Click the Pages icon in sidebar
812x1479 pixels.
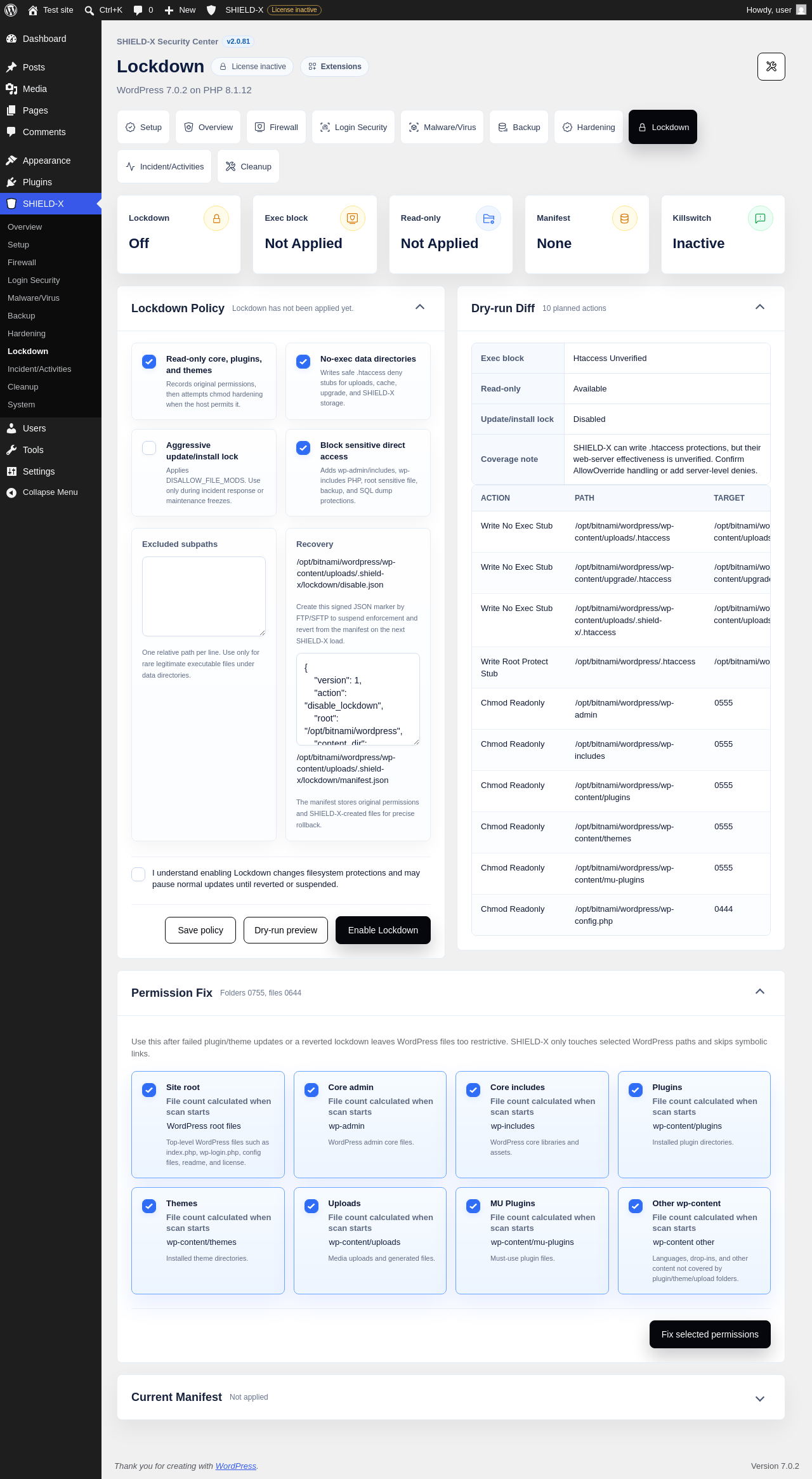pyautogui.click(x=11, y=110)
